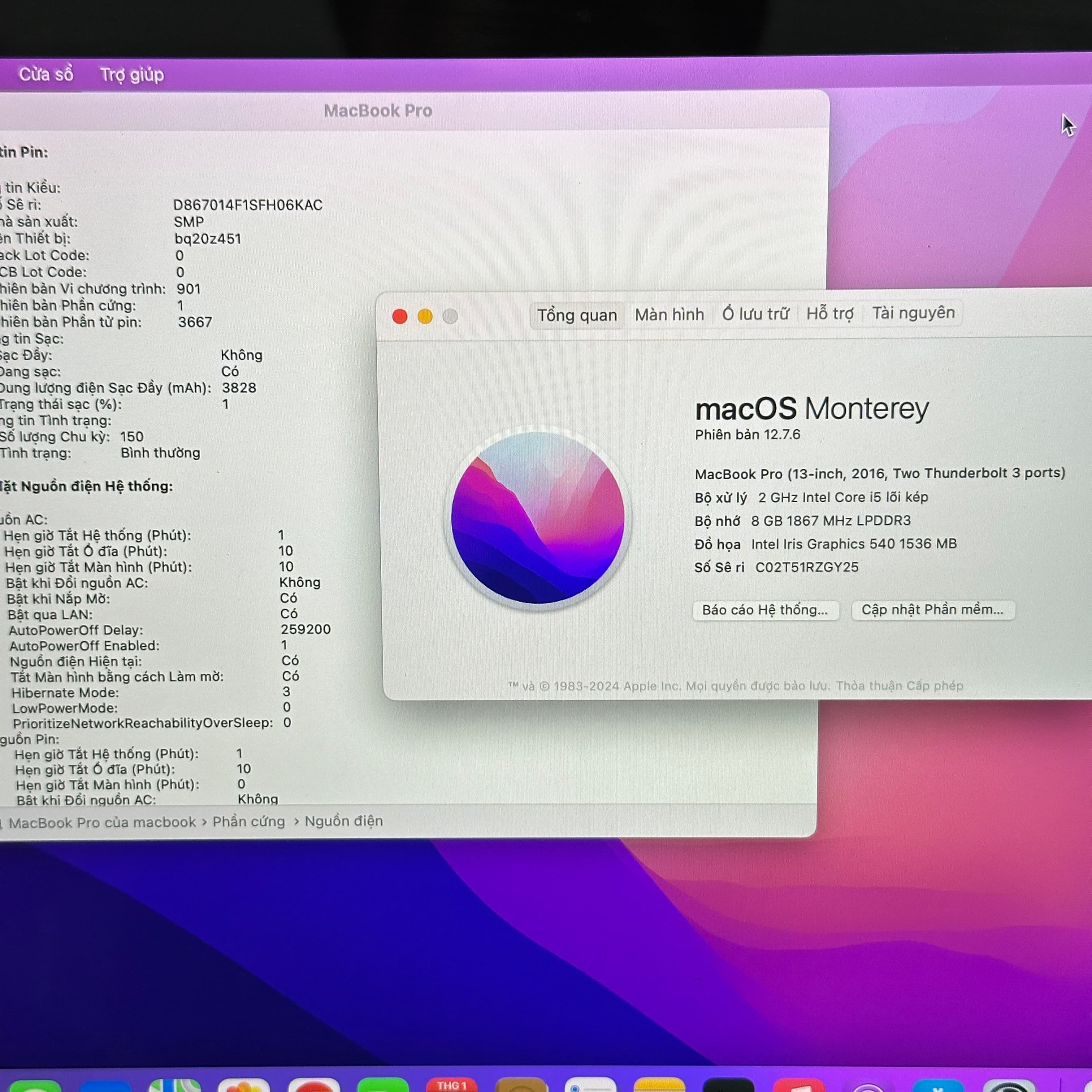Click the 'Số lượng Chu kỳ' label
The image size is (1092, 1092).
click(55, 437)
